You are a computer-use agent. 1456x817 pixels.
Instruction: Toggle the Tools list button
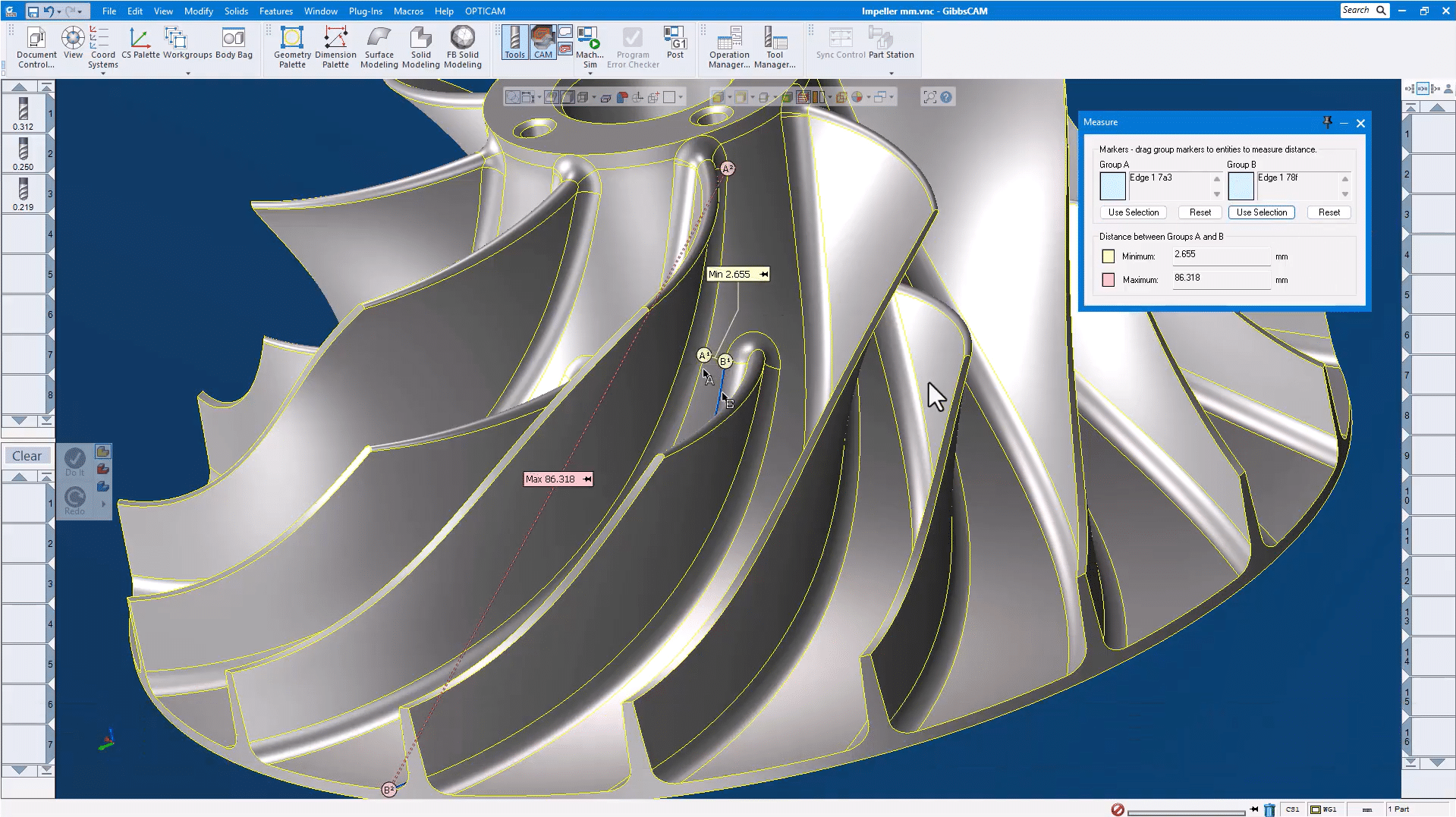click(x=514, y=42)
